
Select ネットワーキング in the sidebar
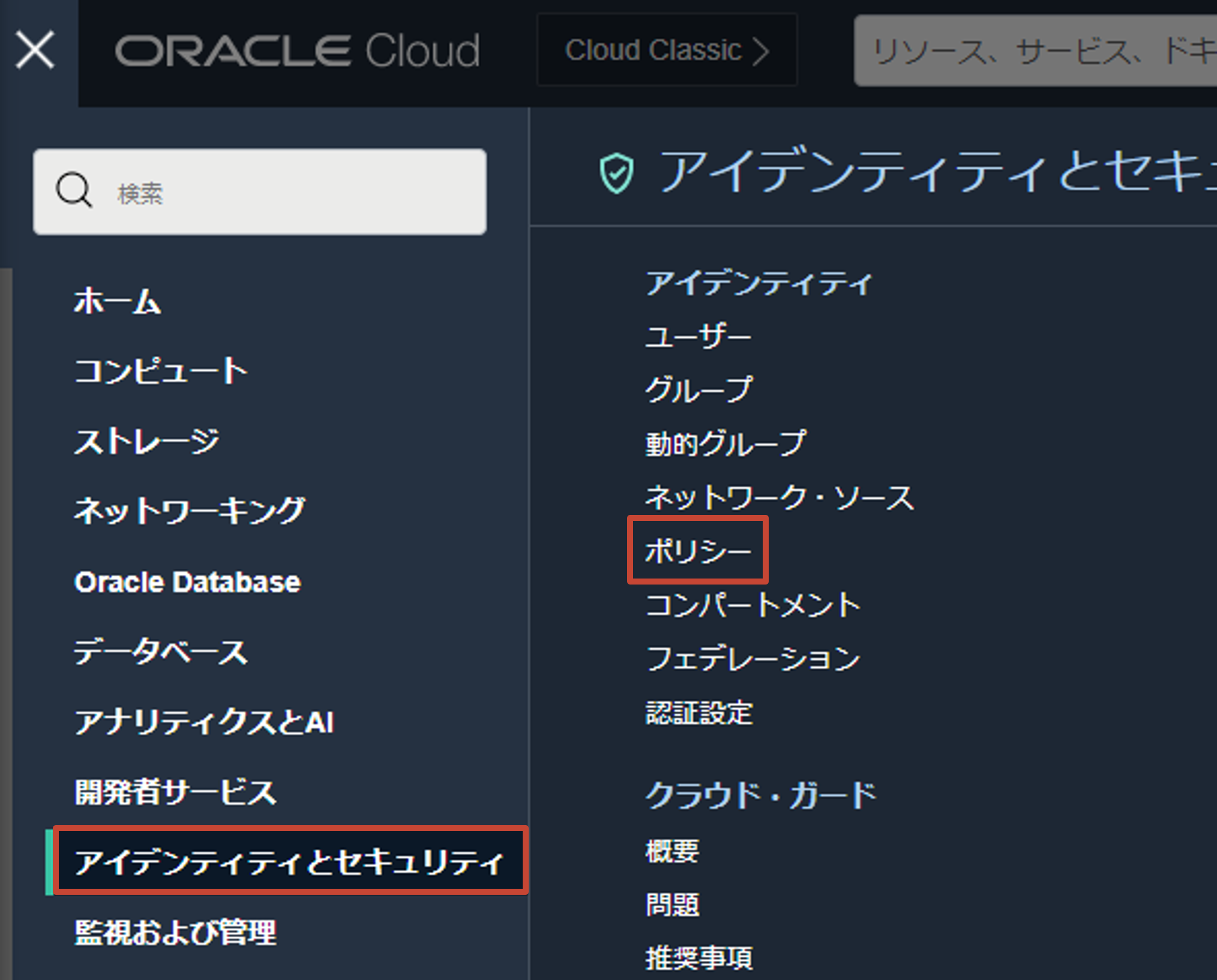pos(190,511)
